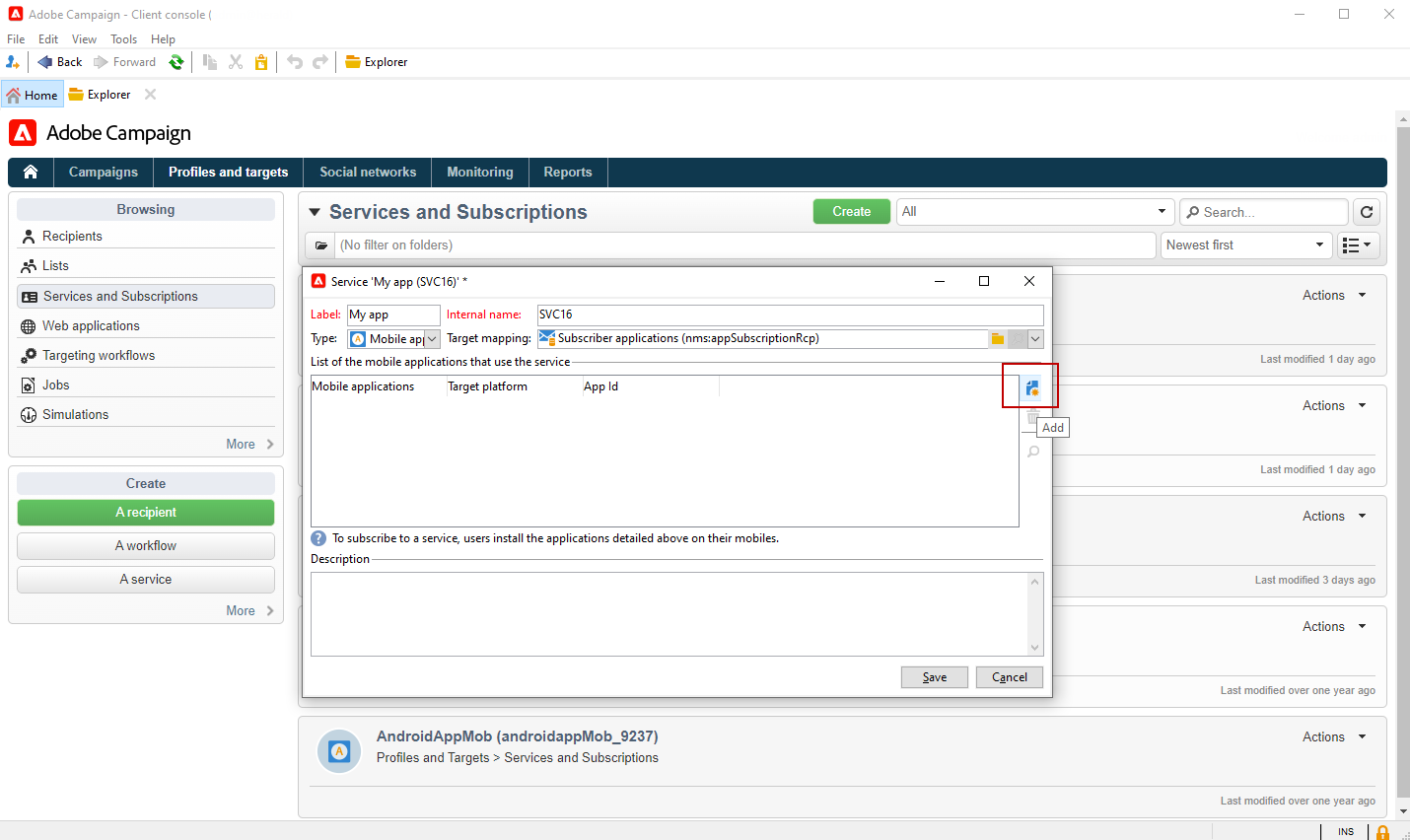Create a recipient with the green button
Viewport: 1410px width, 840px height.
(146, 513)
